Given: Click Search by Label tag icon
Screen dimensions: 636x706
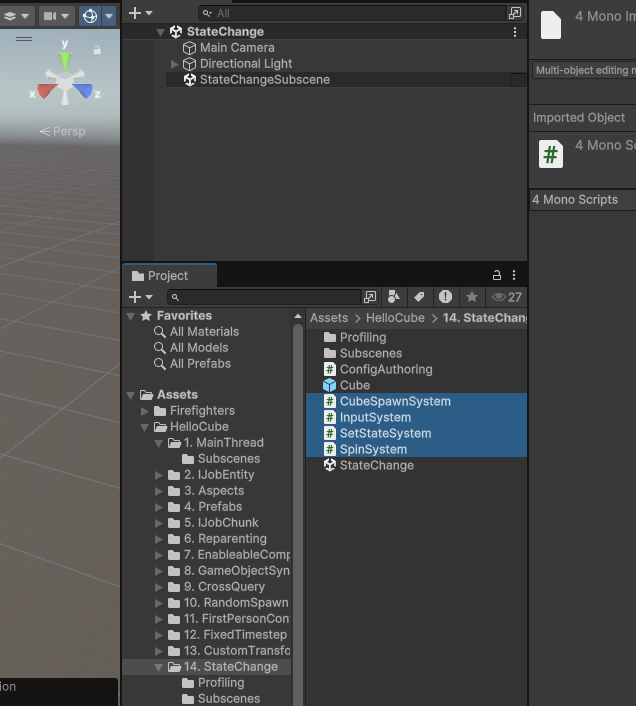Looking at the screenshot, I should click(419, 297).
